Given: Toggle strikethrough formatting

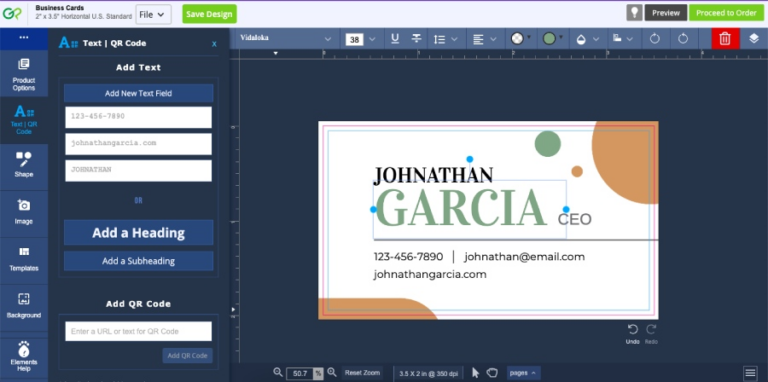Looking at the screenshot, I should pos(416,39).
